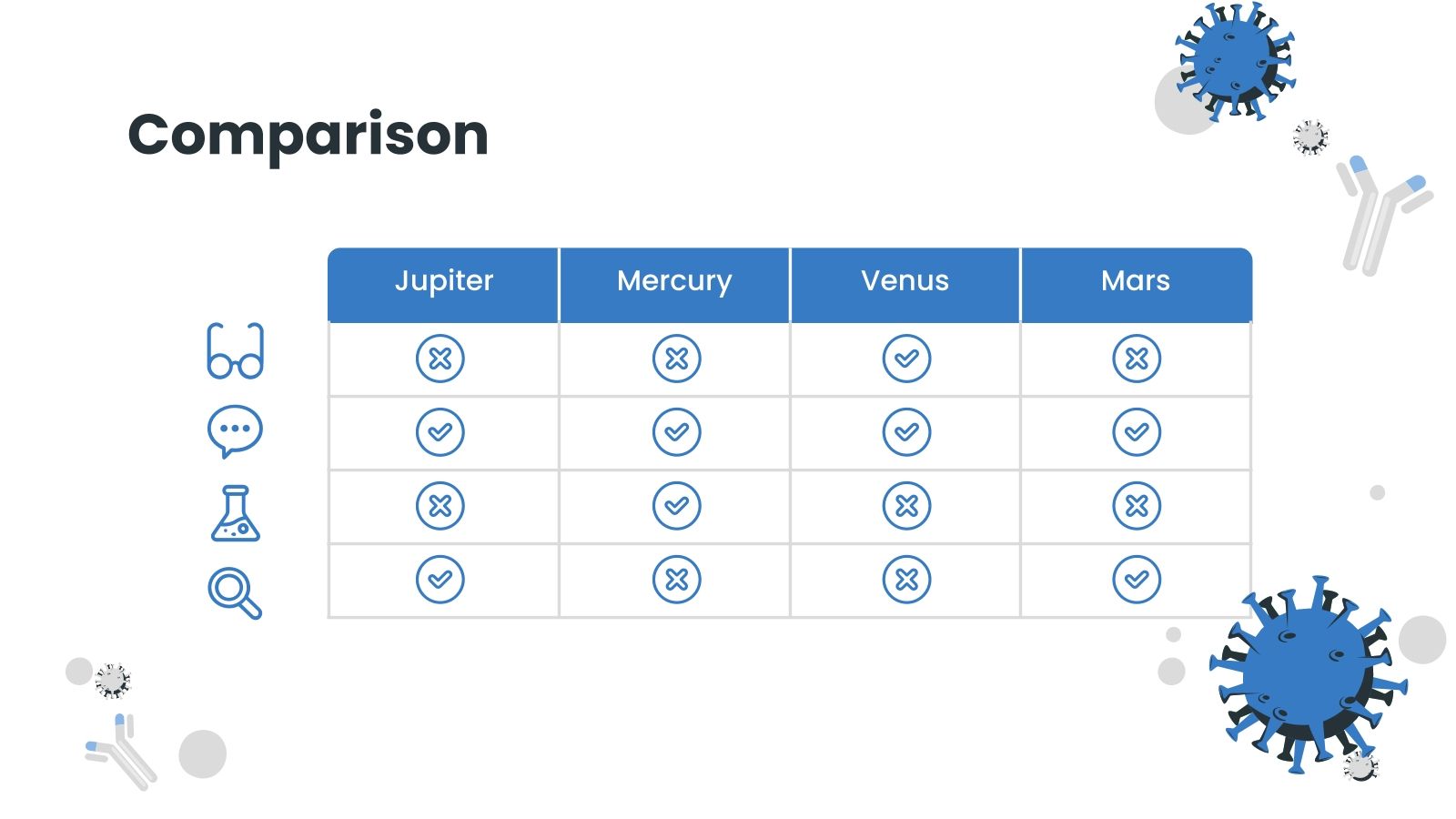
Task: Click the laboratory flask icon
Action: 236,513
